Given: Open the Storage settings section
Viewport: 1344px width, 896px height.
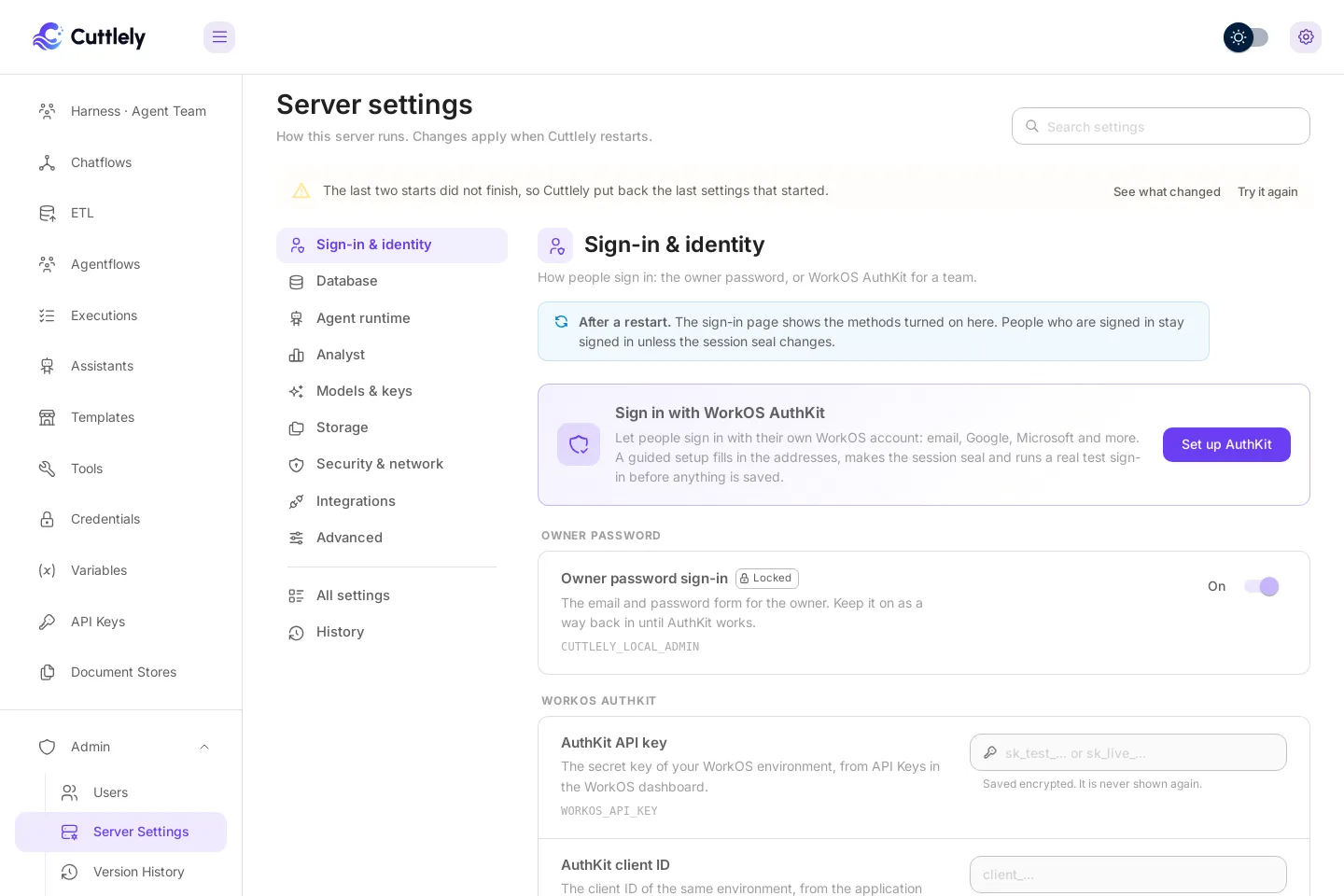Looking at the screenshot, I should [392, 427].
